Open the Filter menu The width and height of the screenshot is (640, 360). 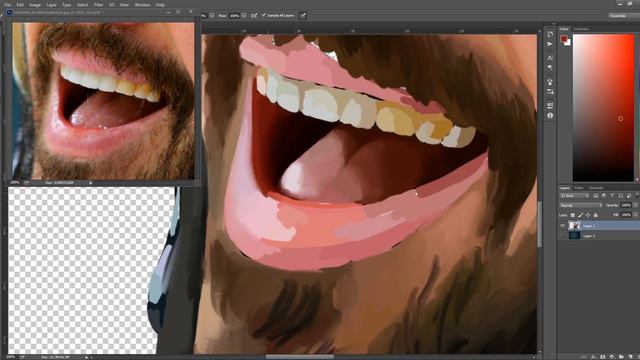coord(98,5)
